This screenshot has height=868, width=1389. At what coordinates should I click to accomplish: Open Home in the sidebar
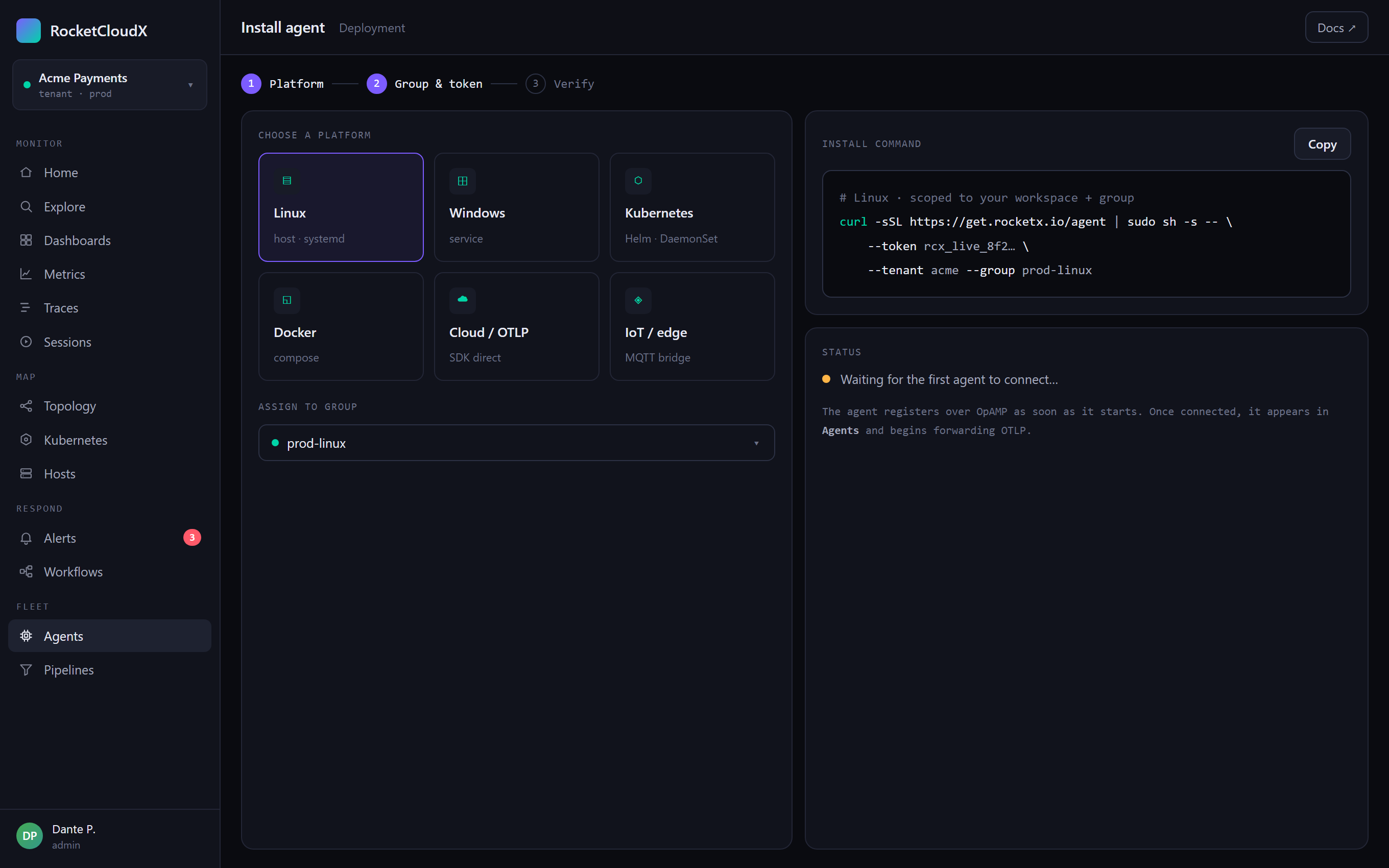tap(110, 172)
